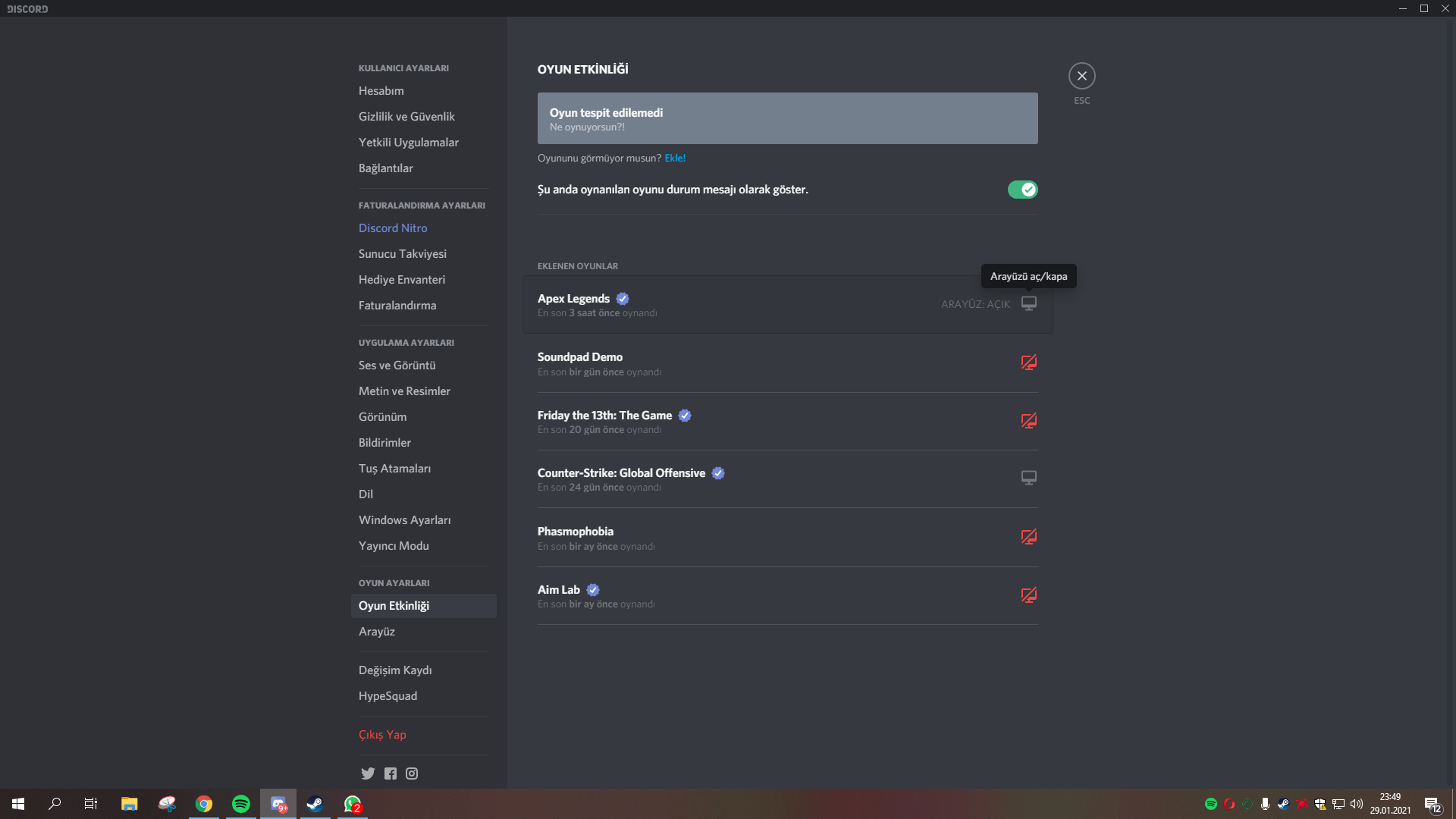This screenshot has width=1456, height=819.
Task: Open Arayüz overlay settings
Action: click(x=423, y=632)
